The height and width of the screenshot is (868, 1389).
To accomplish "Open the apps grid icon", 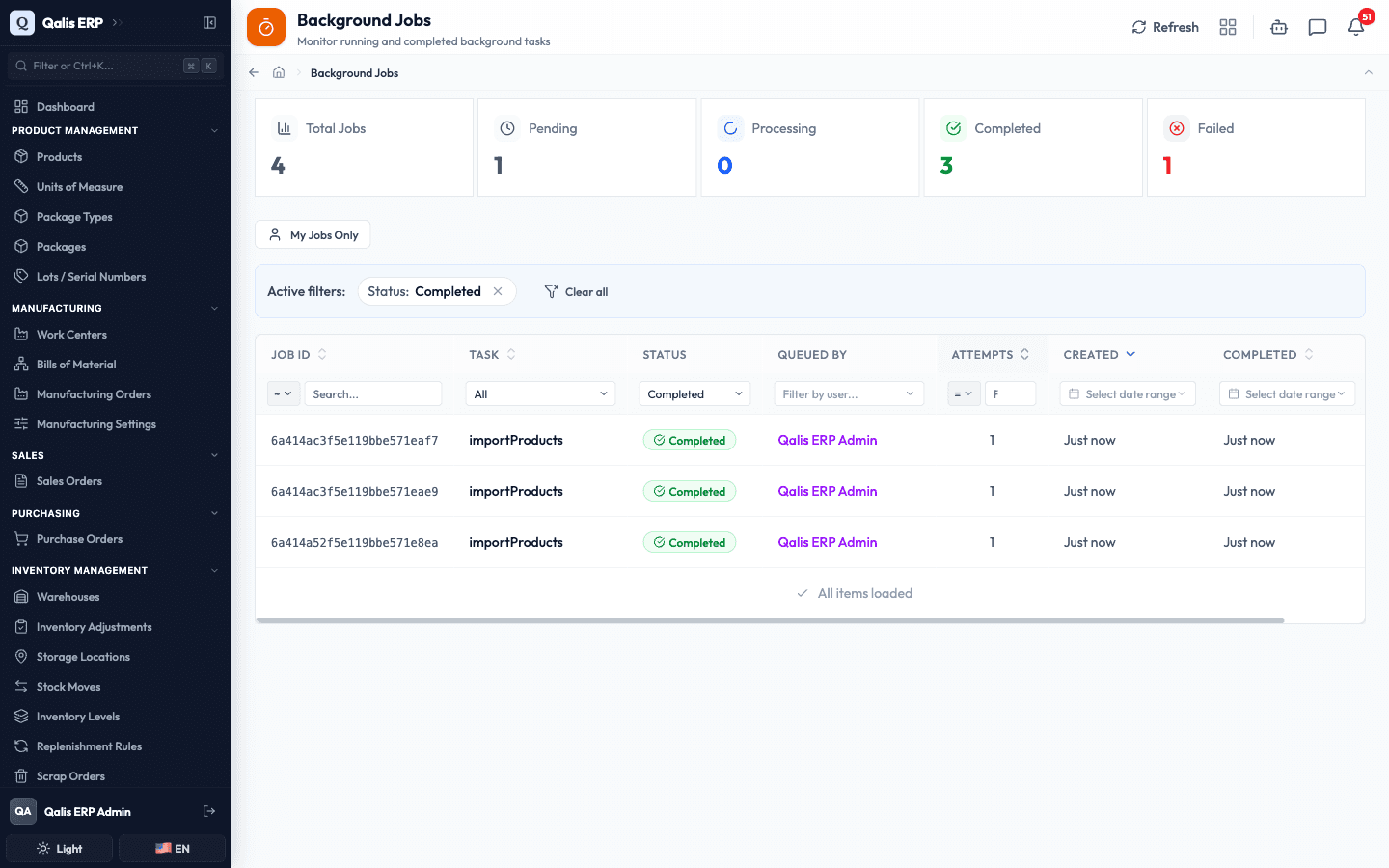I will (x=1228, y=27).
